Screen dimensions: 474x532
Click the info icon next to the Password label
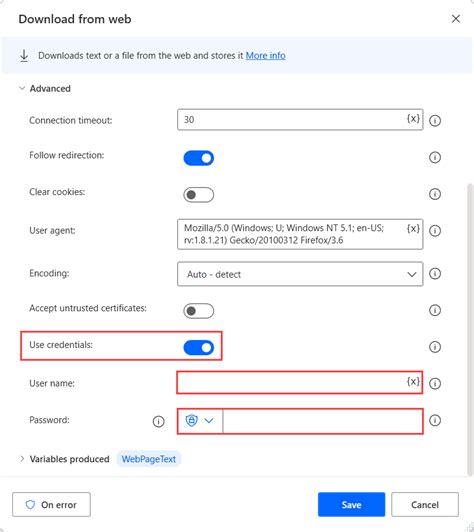point(158,421)
